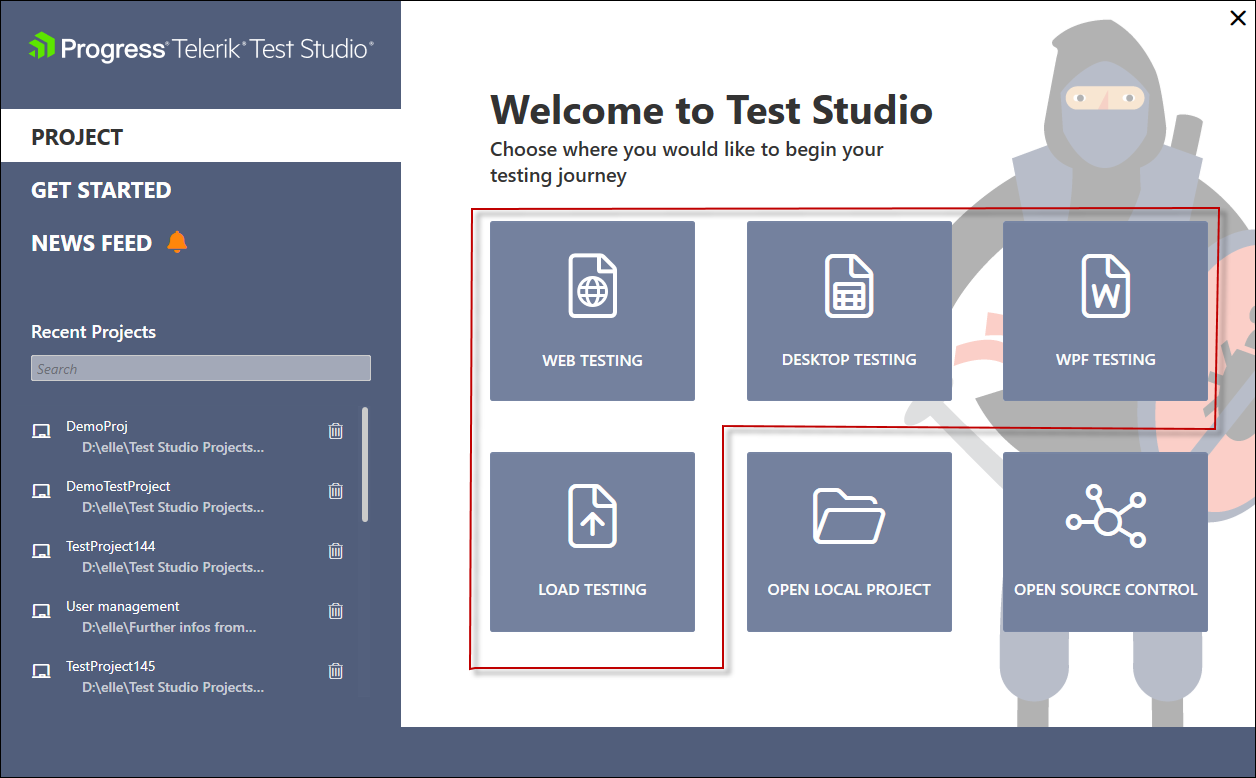The image size is (1256, 778).
Task: Choose the LOAD TESTING label
Action: (593, 590)
